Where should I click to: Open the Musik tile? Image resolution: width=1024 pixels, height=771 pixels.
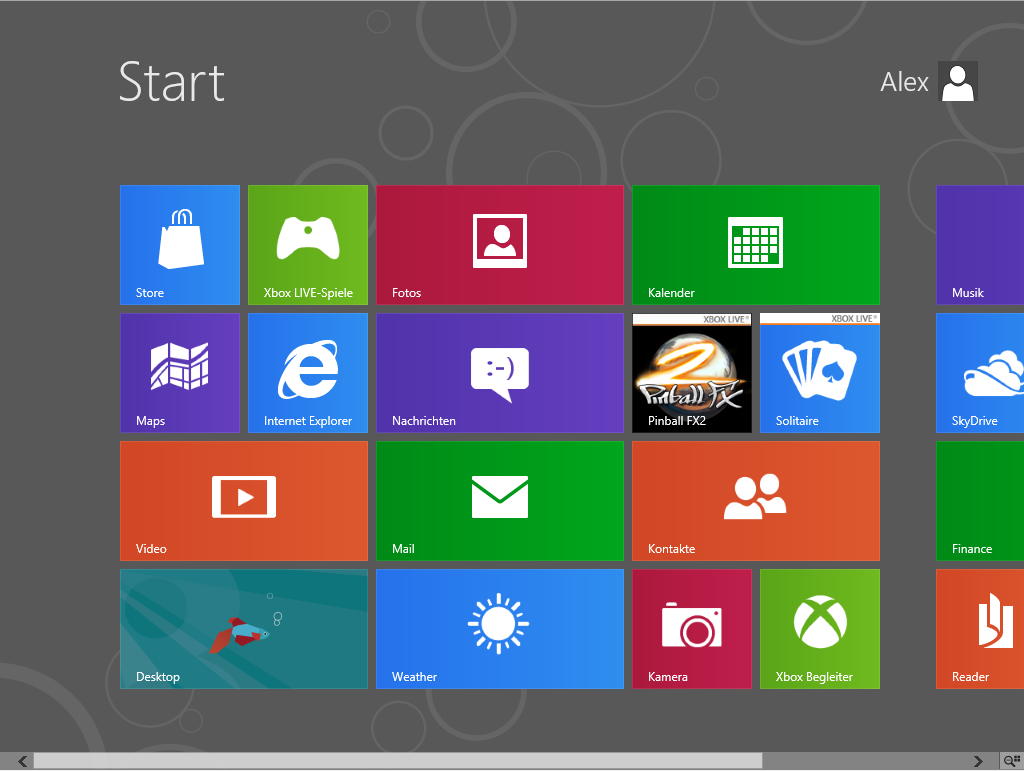tap(980, 245)
